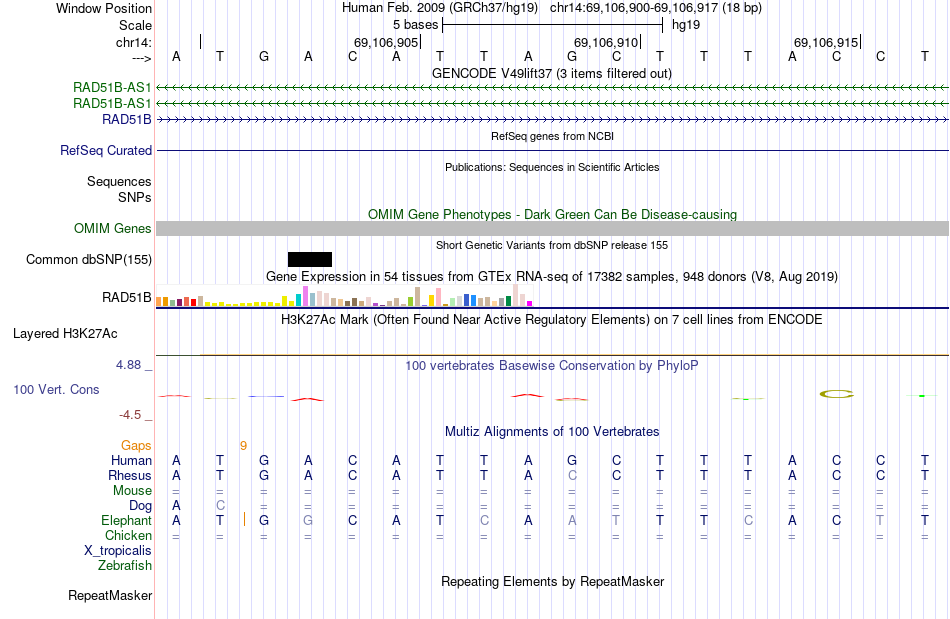Click Repeating Elements by RepeatMasker title
This screenshot has width=950, height=619.
click(552, 581)
